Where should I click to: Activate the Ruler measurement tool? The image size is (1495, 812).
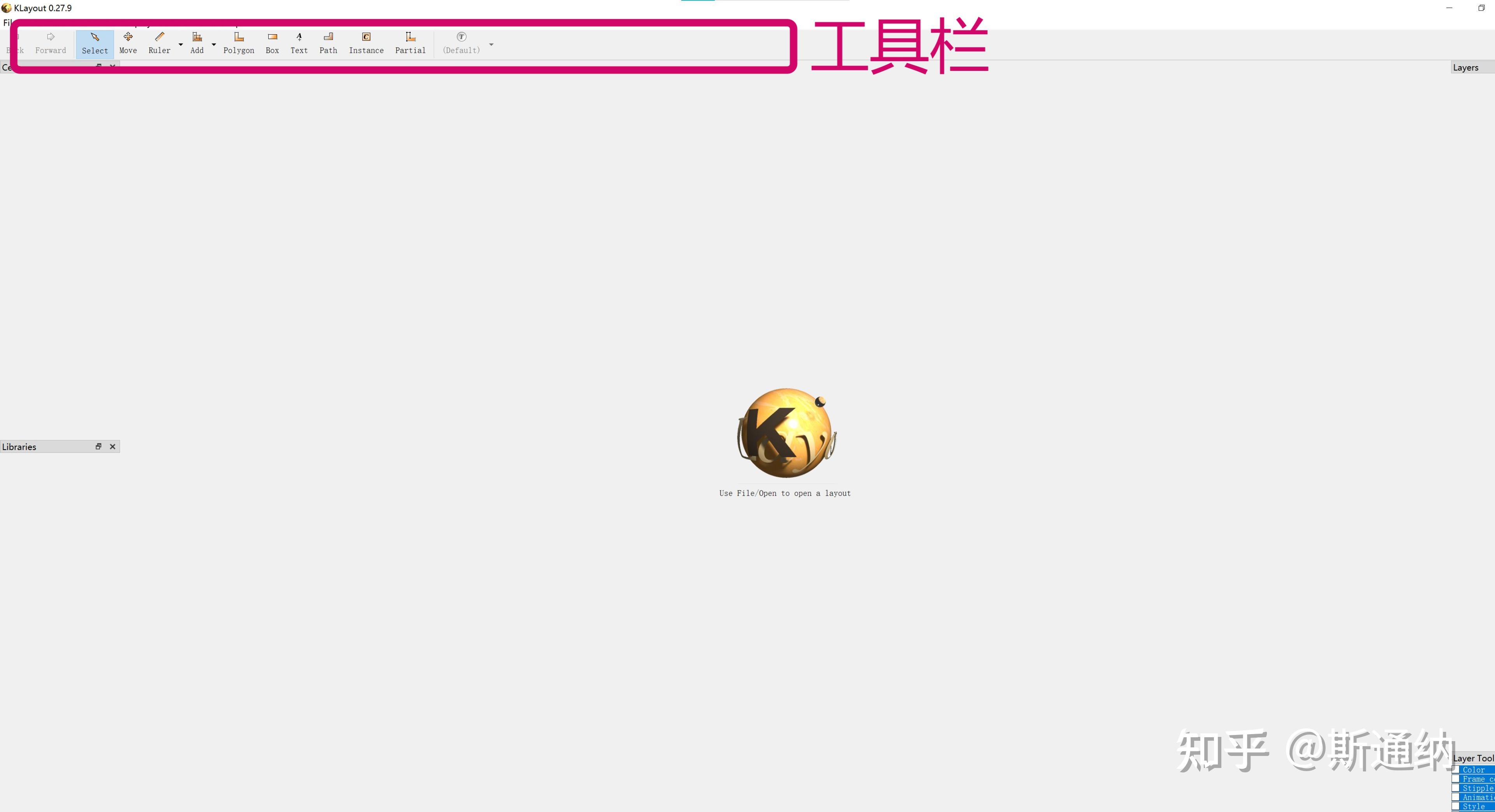(159, 43)
